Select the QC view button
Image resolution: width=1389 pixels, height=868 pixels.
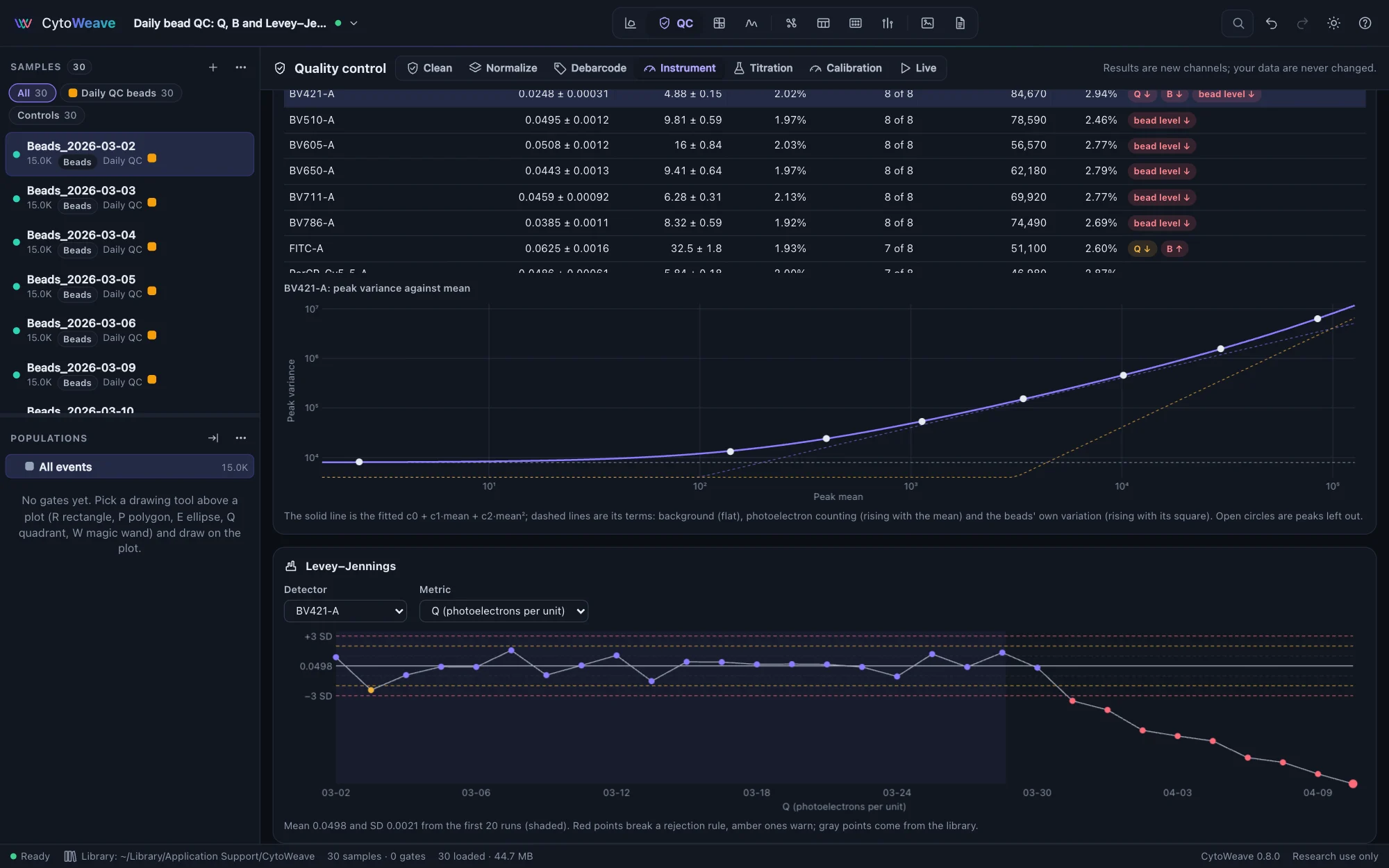click(676, 23)
